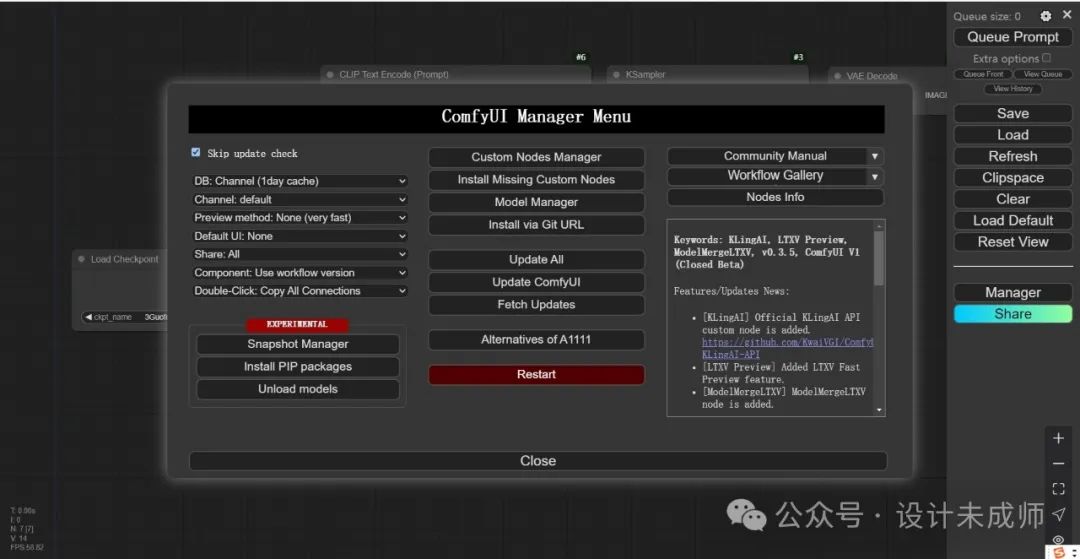Click the EXPERIMENTAL red label
The width and height of the screenshot is (1080, 559).
297,324
